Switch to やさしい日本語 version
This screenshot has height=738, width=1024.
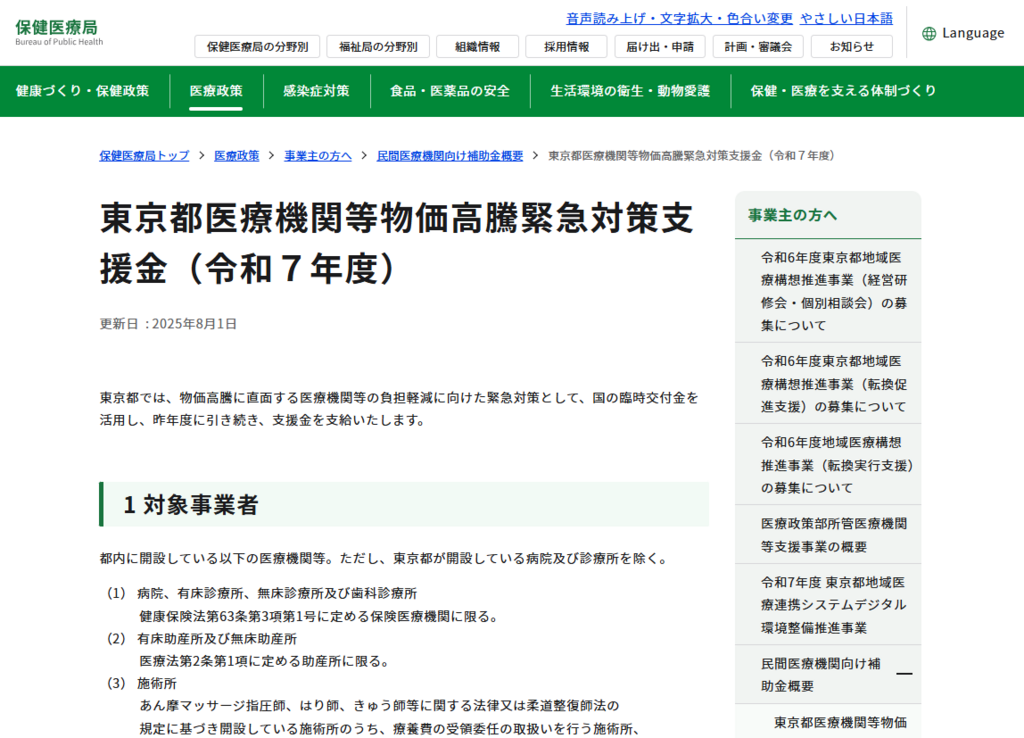[846, 18]
